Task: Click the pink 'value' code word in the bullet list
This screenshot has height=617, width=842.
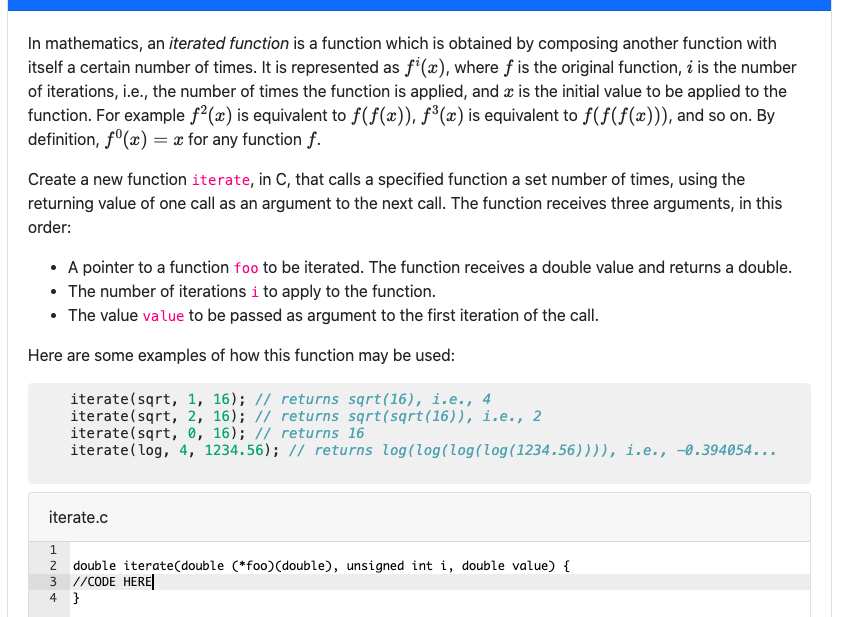Action: pos(163,316)
